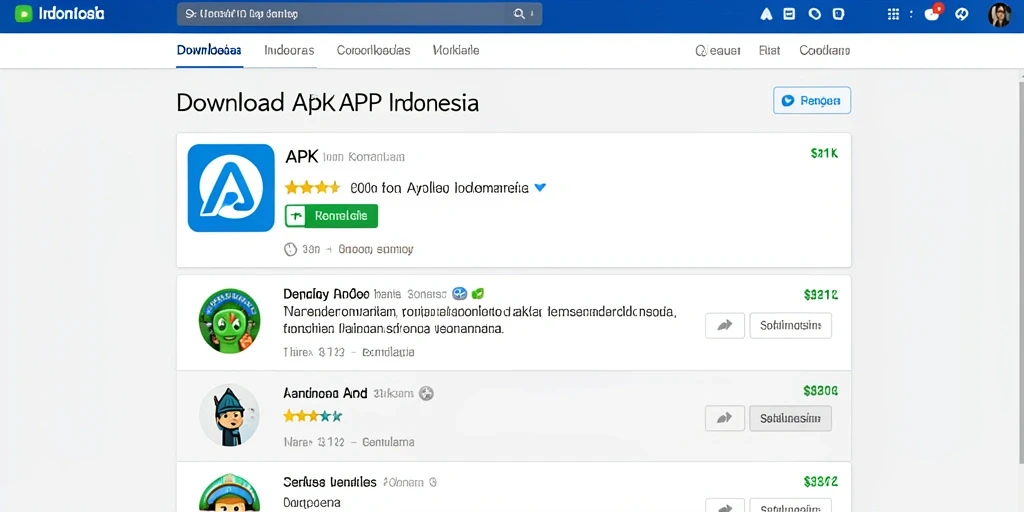Click the gray star badge next to Aandnoea And
The height and width of the screenshot is (512, 1024).
pos(426,393)
